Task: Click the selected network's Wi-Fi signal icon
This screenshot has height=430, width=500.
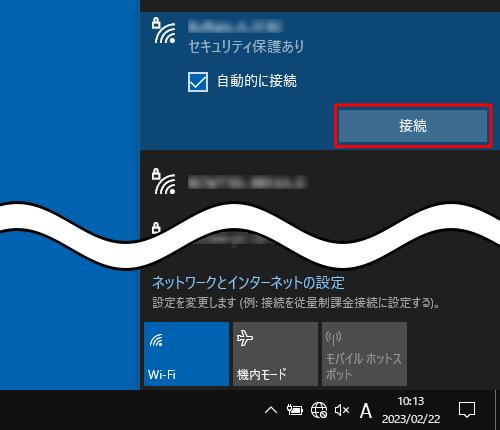Action: coord(164,31)
